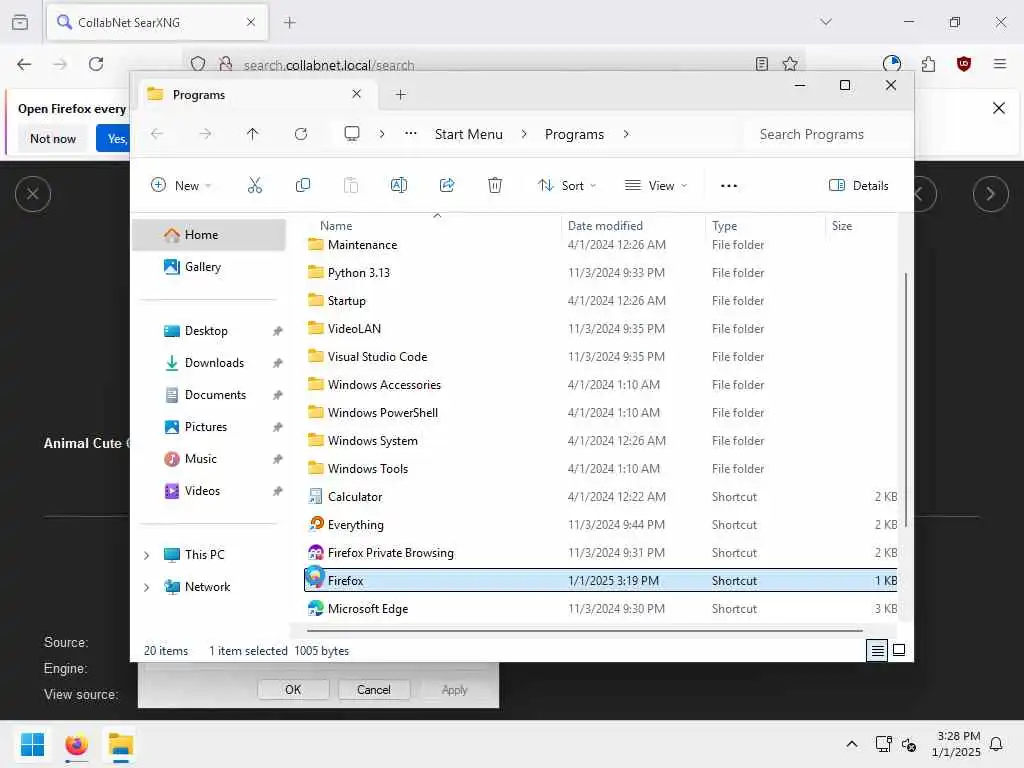Go up one folder with Up arrow

tap(253, 134)
